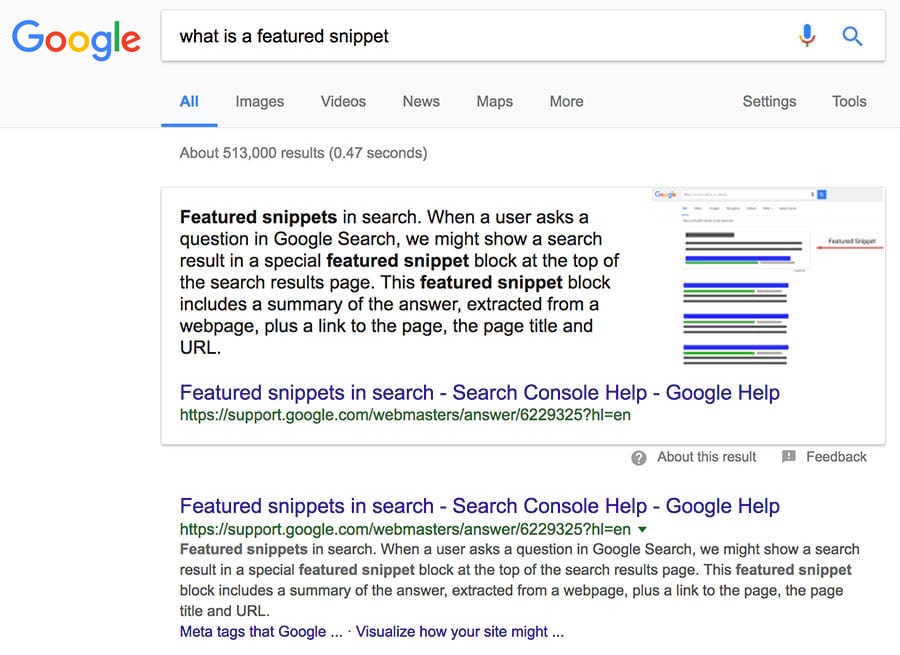Image resolution: width=900 pixels, height=655 pixels.
Task: Click the Google logo
Action: 76,40
